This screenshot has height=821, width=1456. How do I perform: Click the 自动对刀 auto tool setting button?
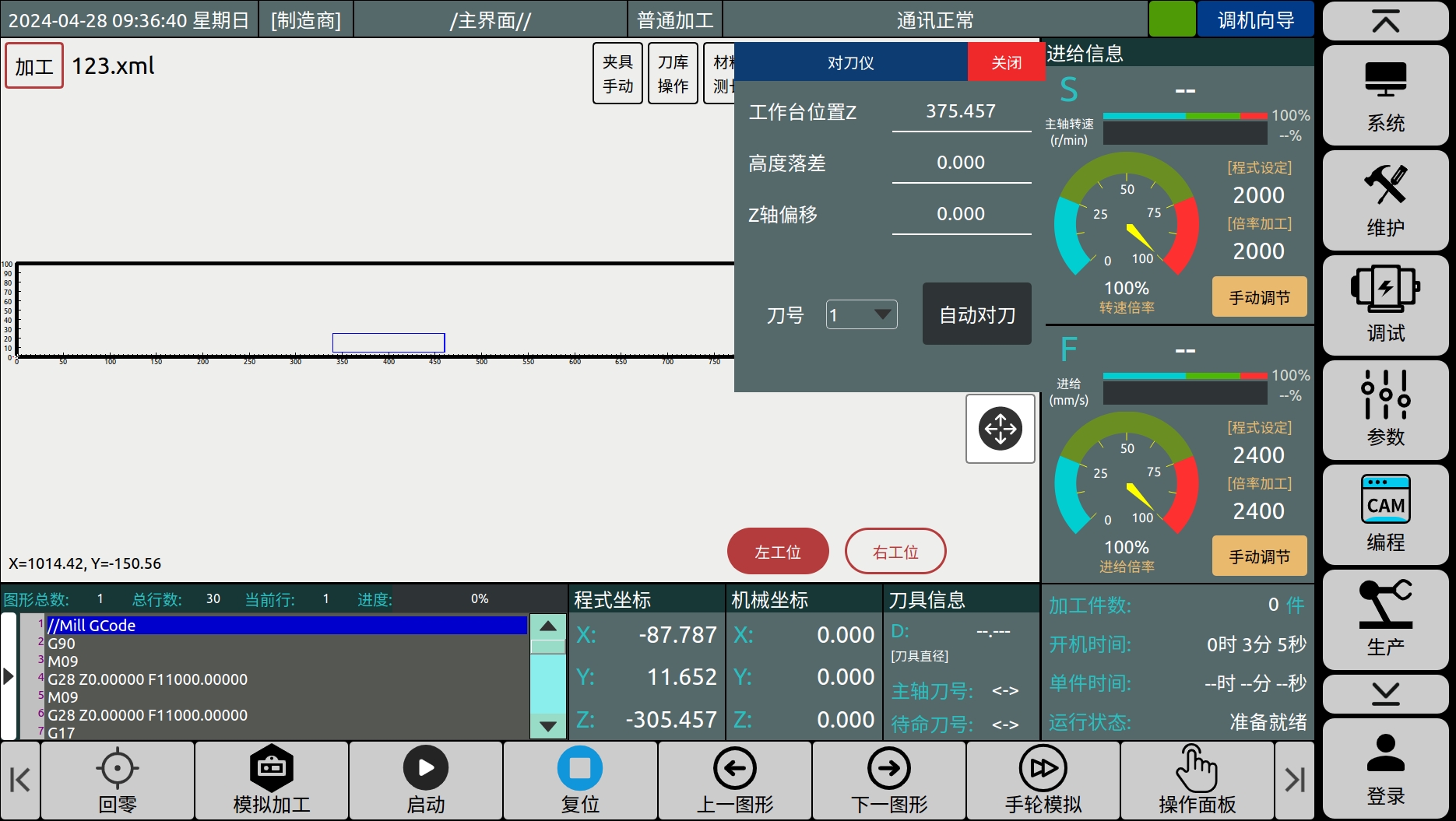pos(977,314)
